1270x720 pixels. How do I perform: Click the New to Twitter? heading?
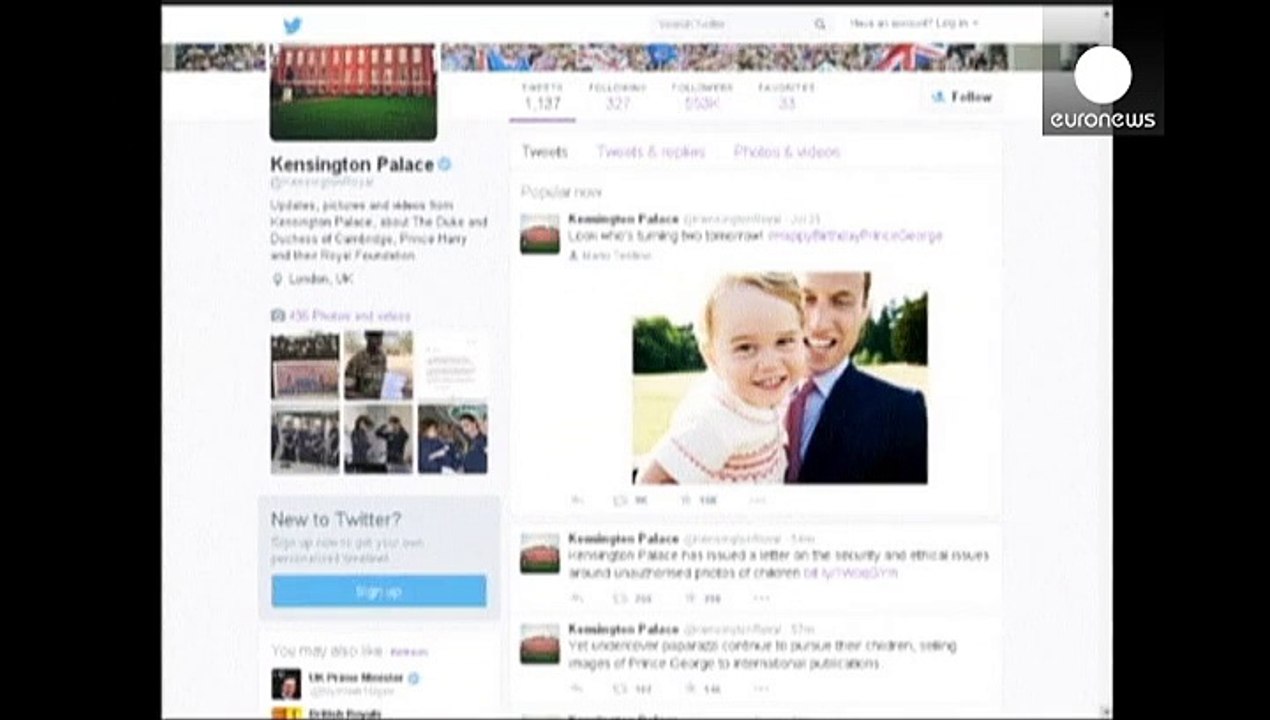(x=336, y=520)
